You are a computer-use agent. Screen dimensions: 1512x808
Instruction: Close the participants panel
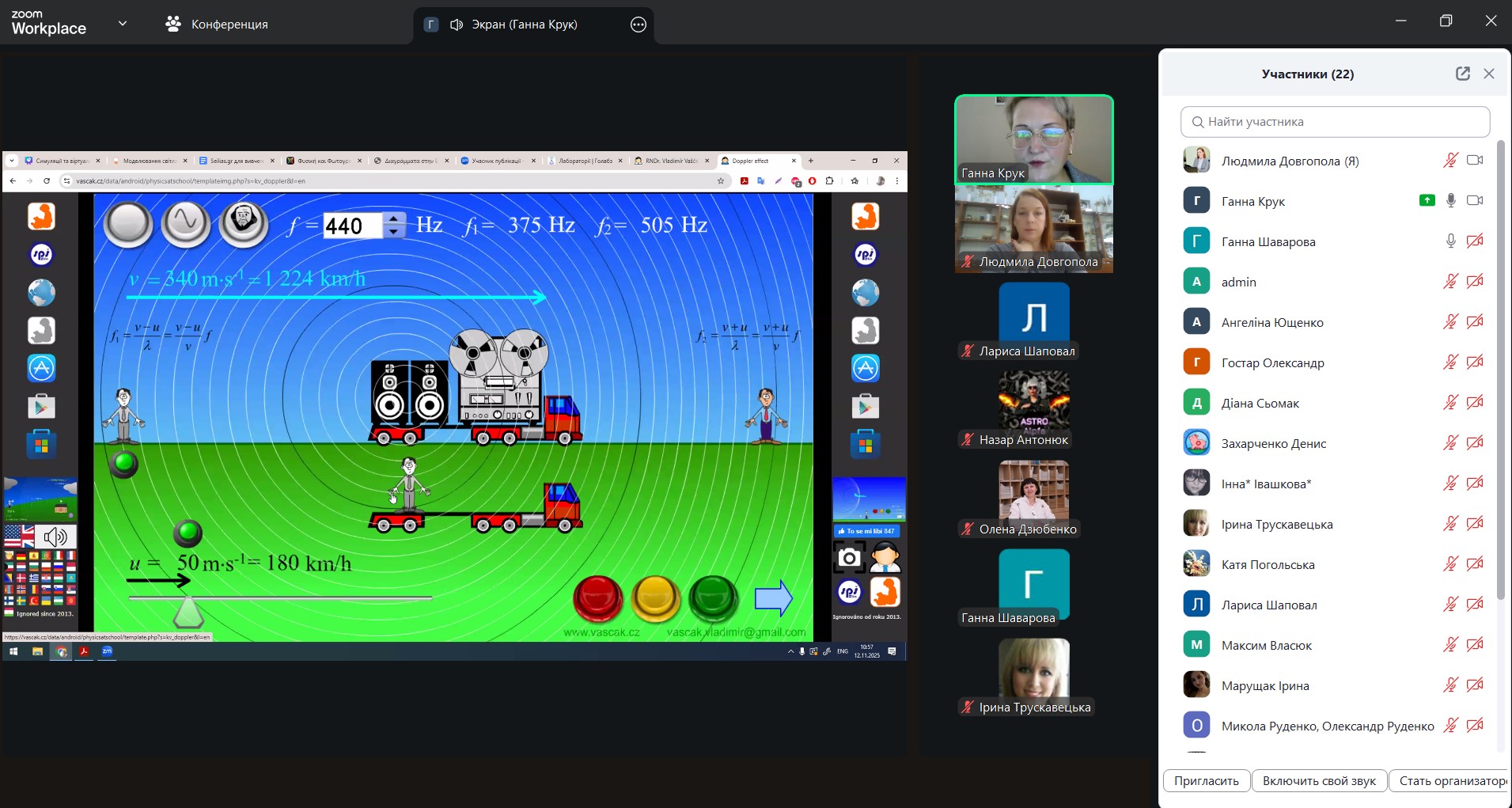pos(1489,74)
